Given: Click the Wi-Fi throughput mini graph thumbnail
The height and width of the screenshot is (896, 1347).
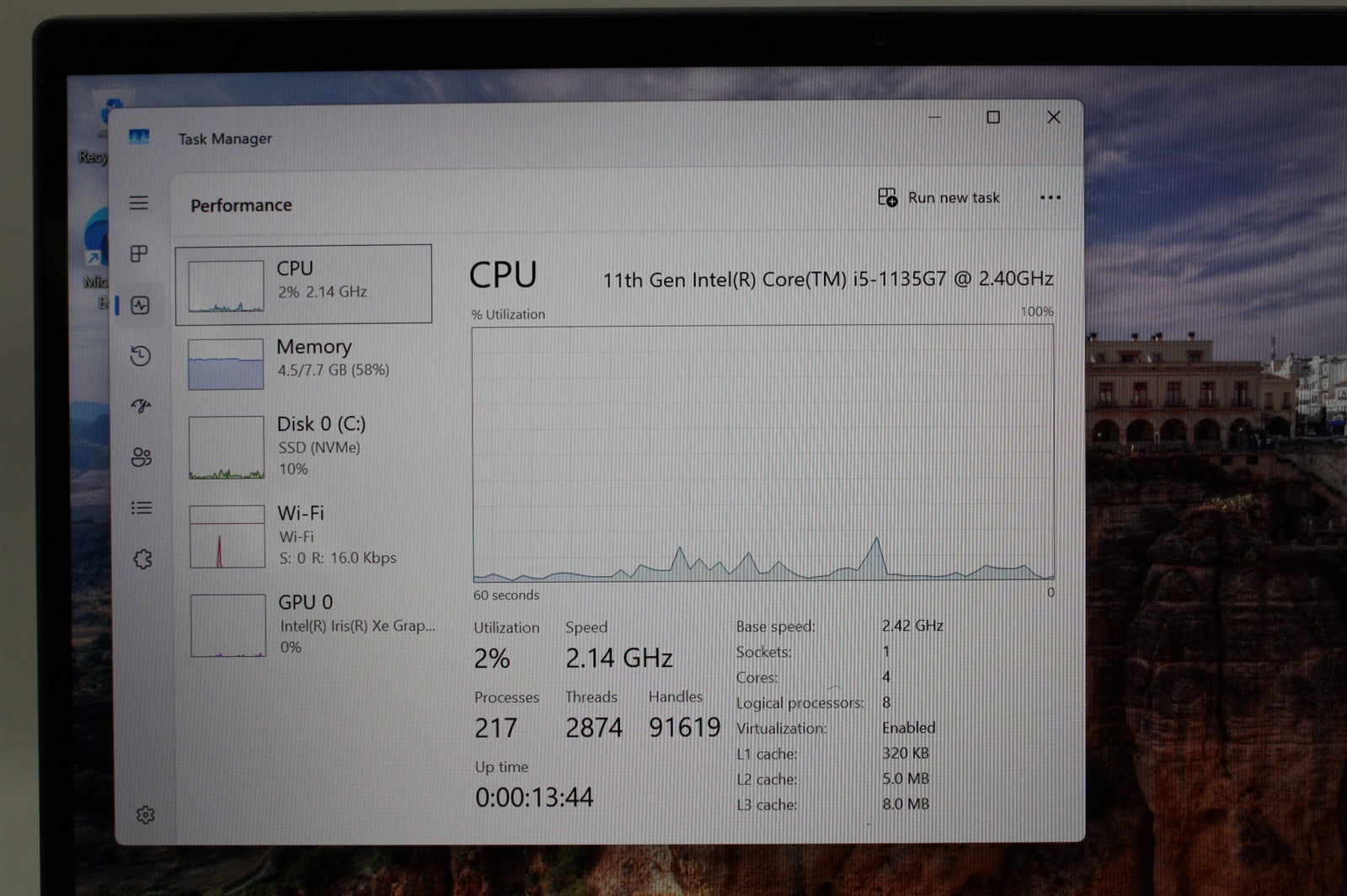Looking at the screenshot, I should coord(227,536).
